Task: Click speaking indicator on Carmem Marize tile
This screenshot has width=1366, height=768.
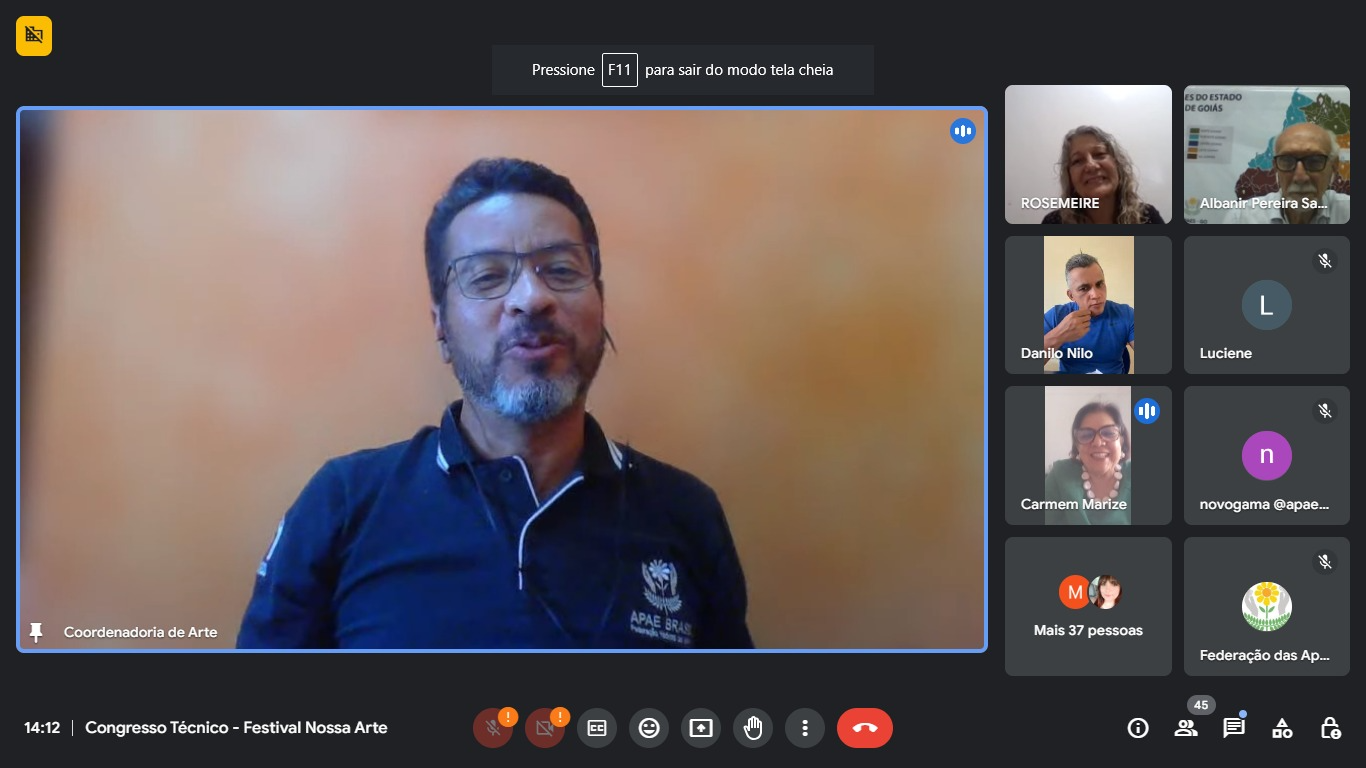Action: pyautogui.click(x=1147, y=411)
